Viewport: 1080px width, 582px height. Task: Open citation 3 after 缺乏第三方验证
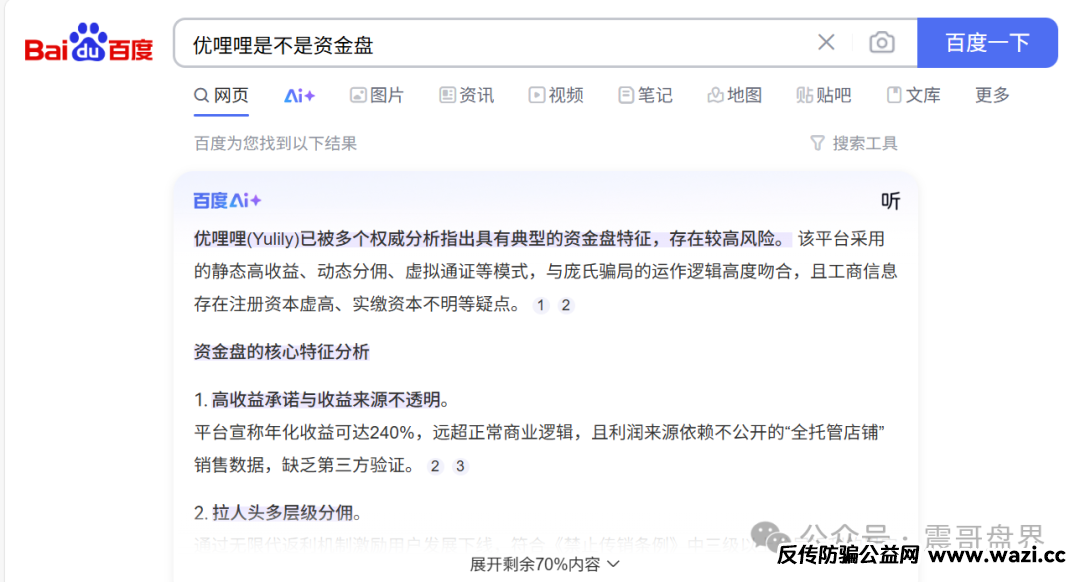pyautogui.click(x=460, y=466)
